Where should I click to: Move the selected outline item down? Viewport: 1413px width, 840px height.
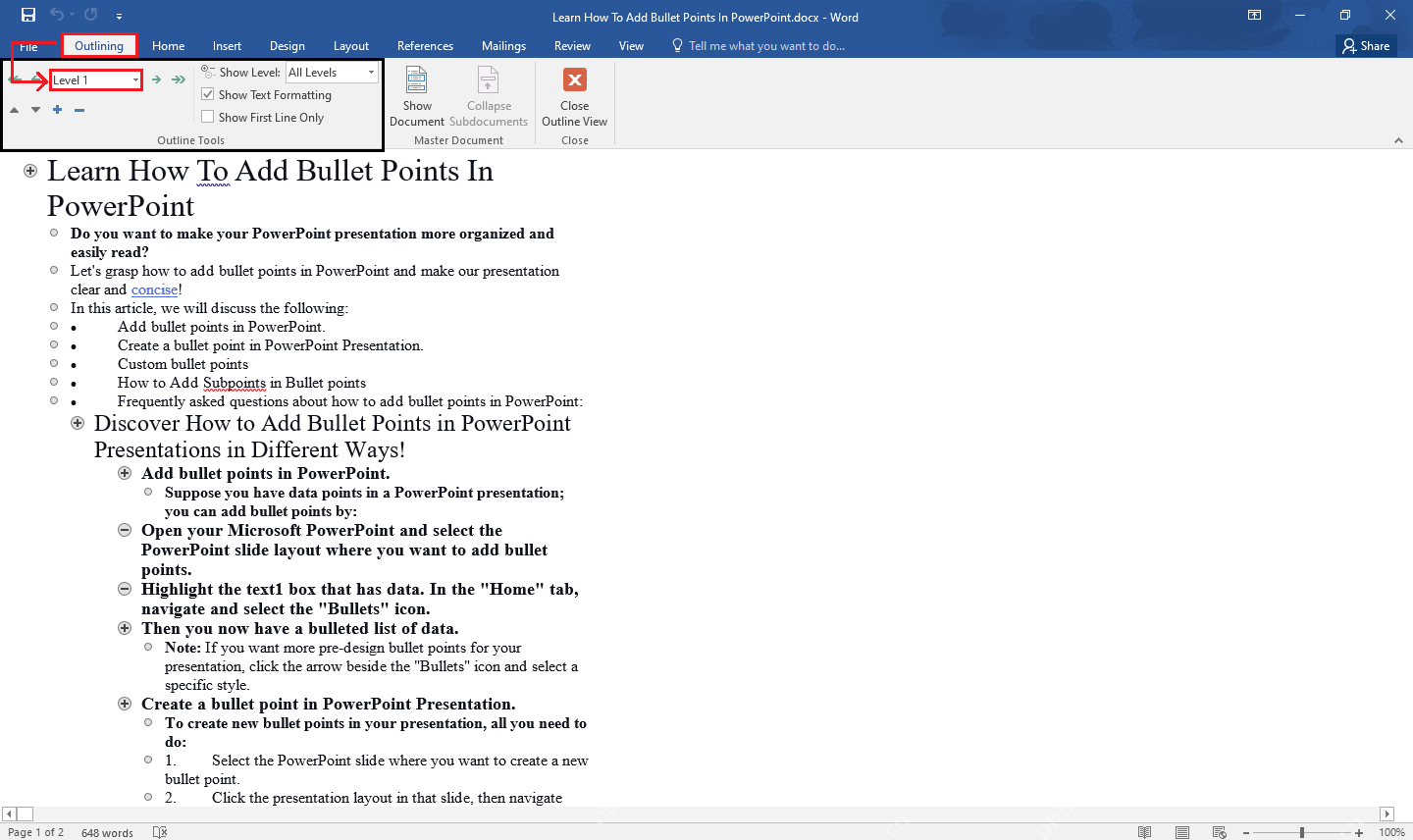[x=35, y=110]
